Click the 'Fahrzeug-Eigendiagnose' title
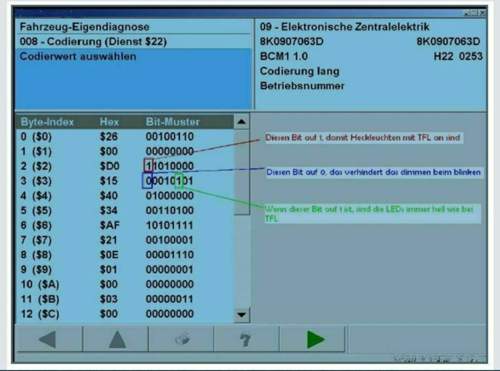The image size is (500, 371). (84, 27)
